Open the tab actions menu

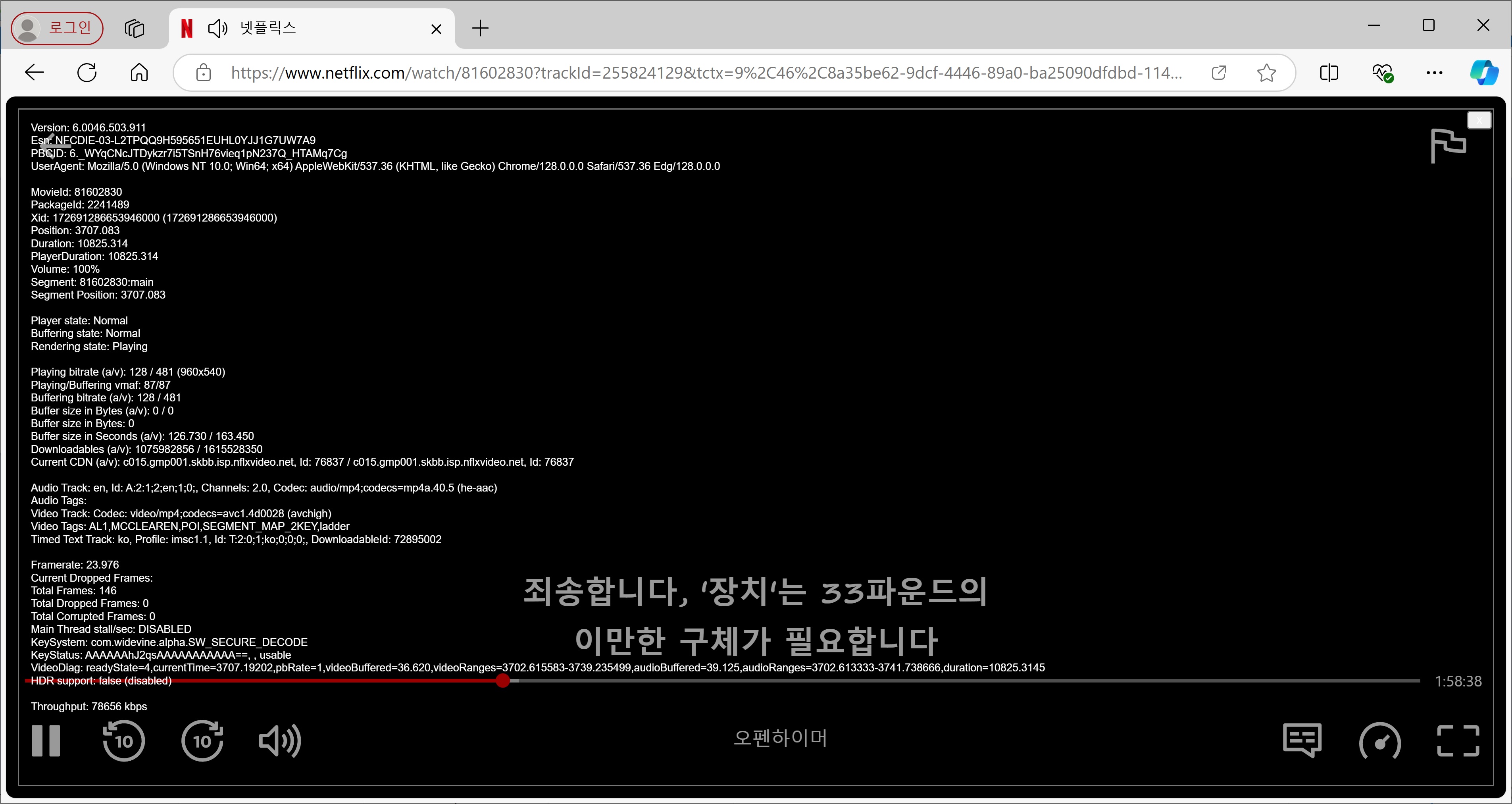[x=135, y=28]
